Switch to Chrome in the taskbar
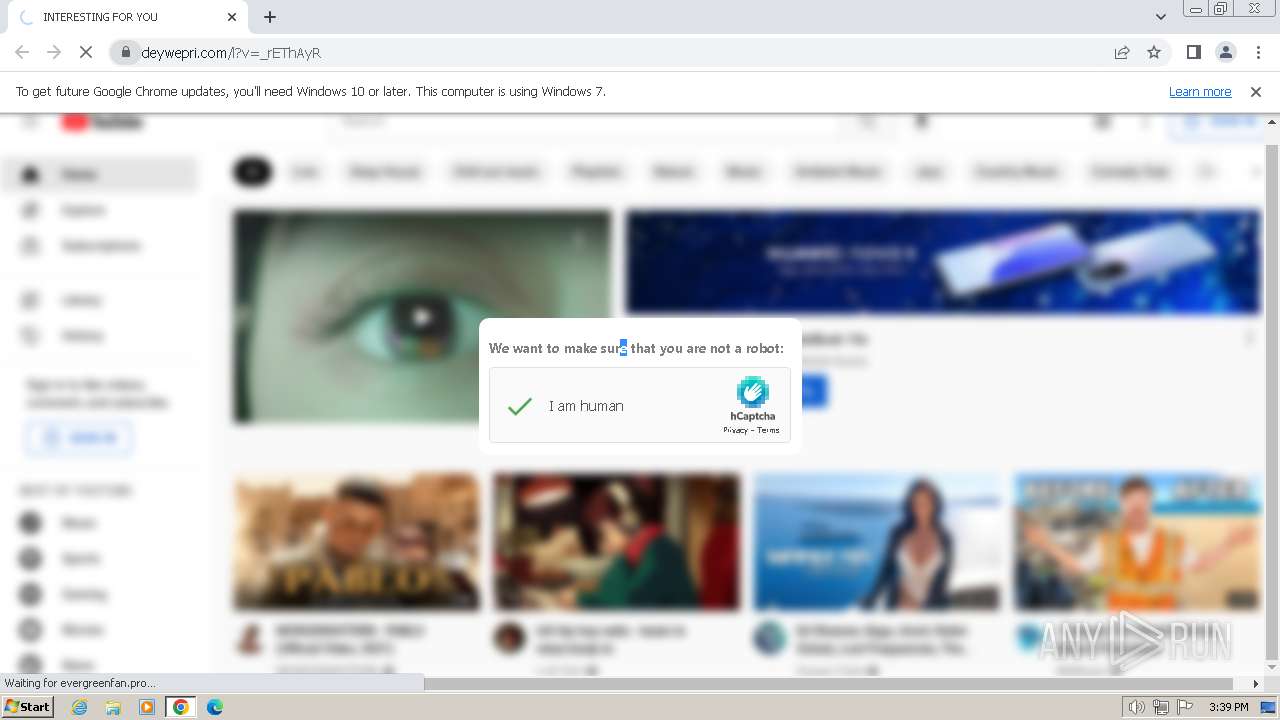The image size is (1280, 720). 180,707
